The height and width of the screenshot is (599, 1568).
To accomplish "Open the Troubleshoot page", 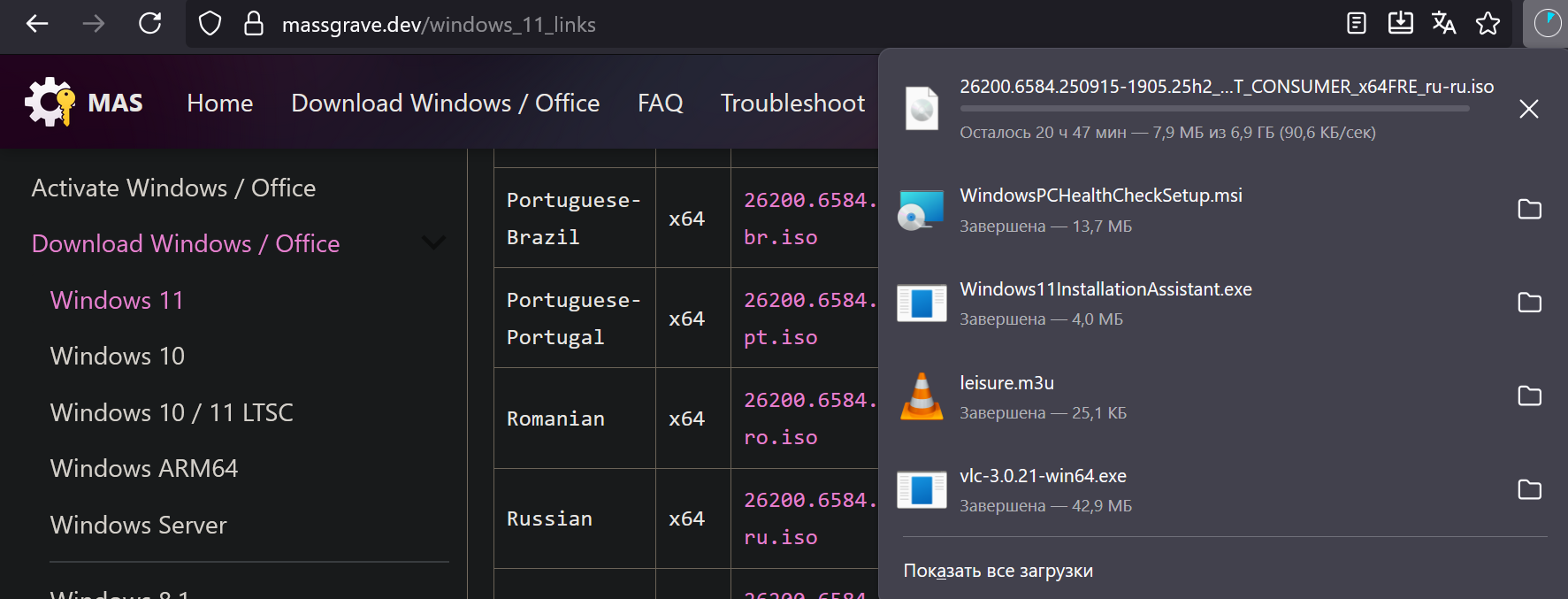I will click(x=792, y=104).
